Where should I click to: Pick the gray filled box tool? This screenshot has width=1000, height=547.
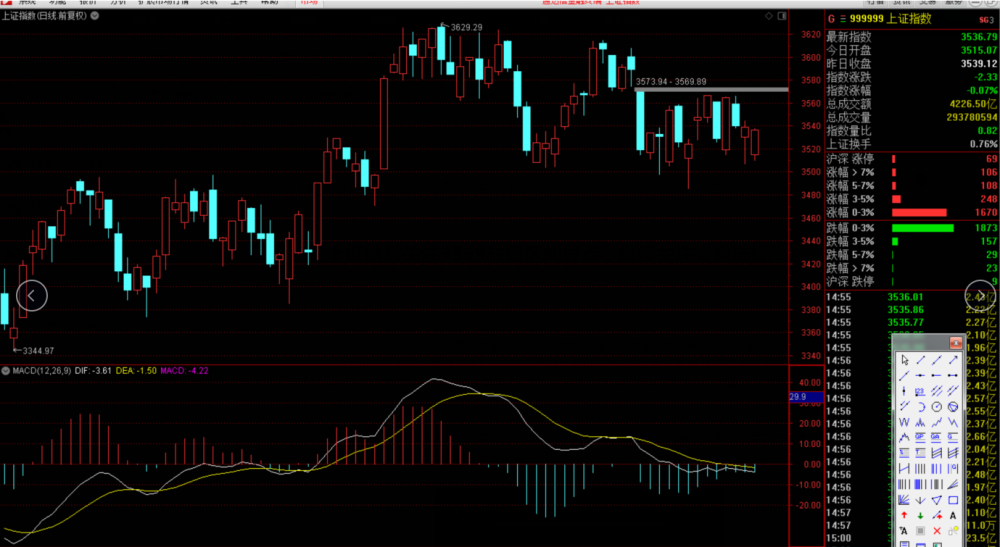pyautogui.click(x=920, y=531)
